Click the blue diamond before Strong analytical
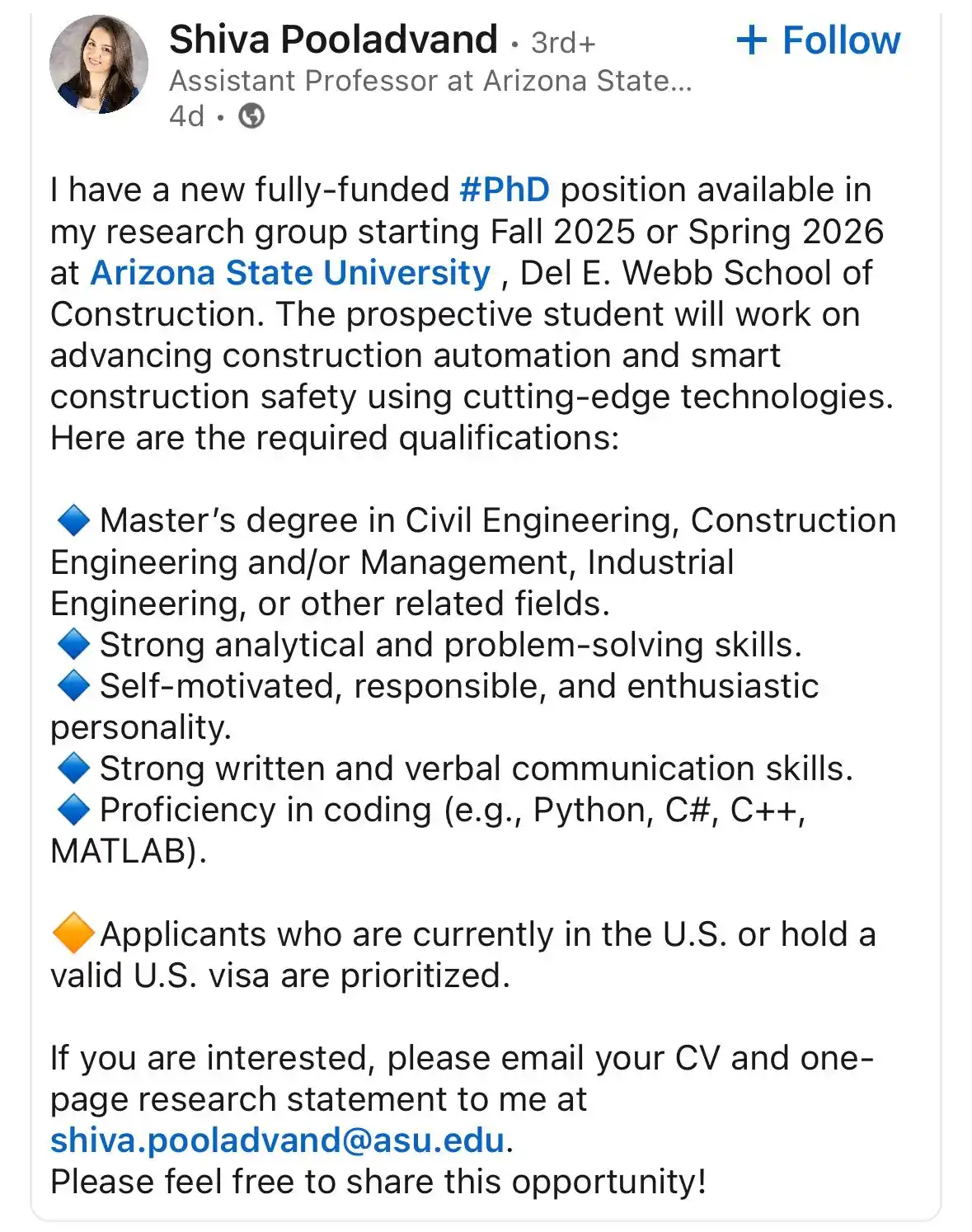This screenshot has width=972, height=1232. point(73,645)
